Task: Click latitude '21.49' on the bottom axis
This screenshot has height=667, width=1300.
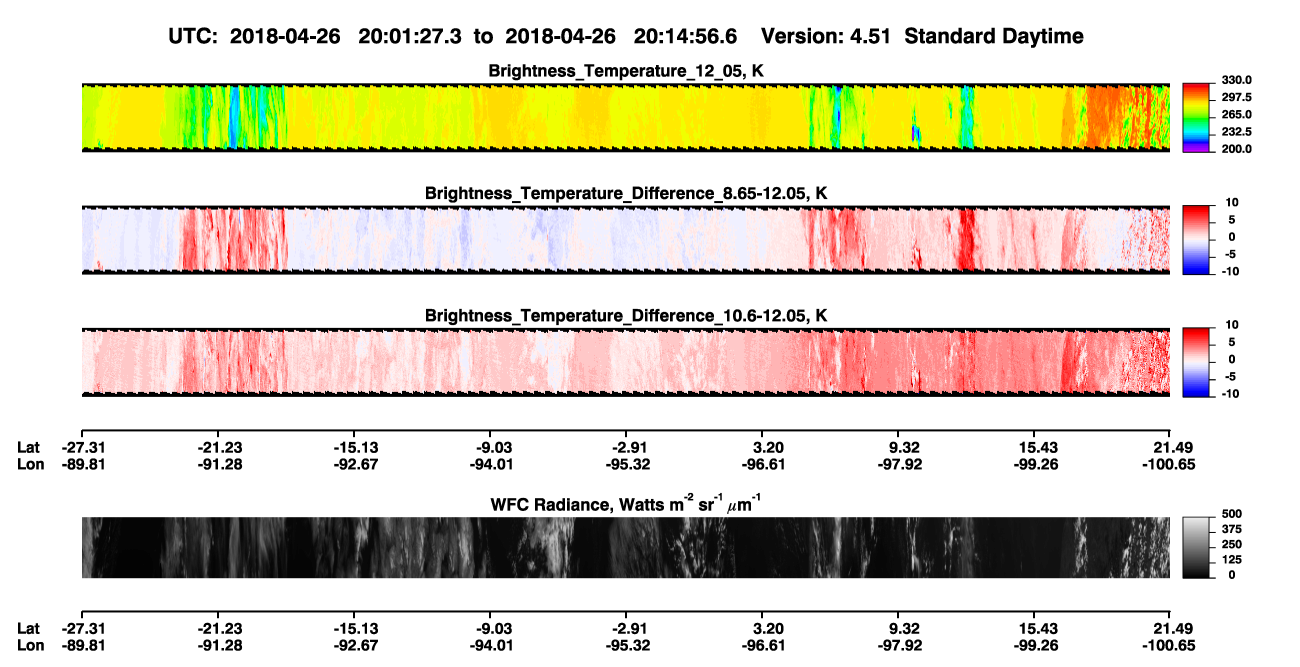Action: click(x=1173, y=628)
